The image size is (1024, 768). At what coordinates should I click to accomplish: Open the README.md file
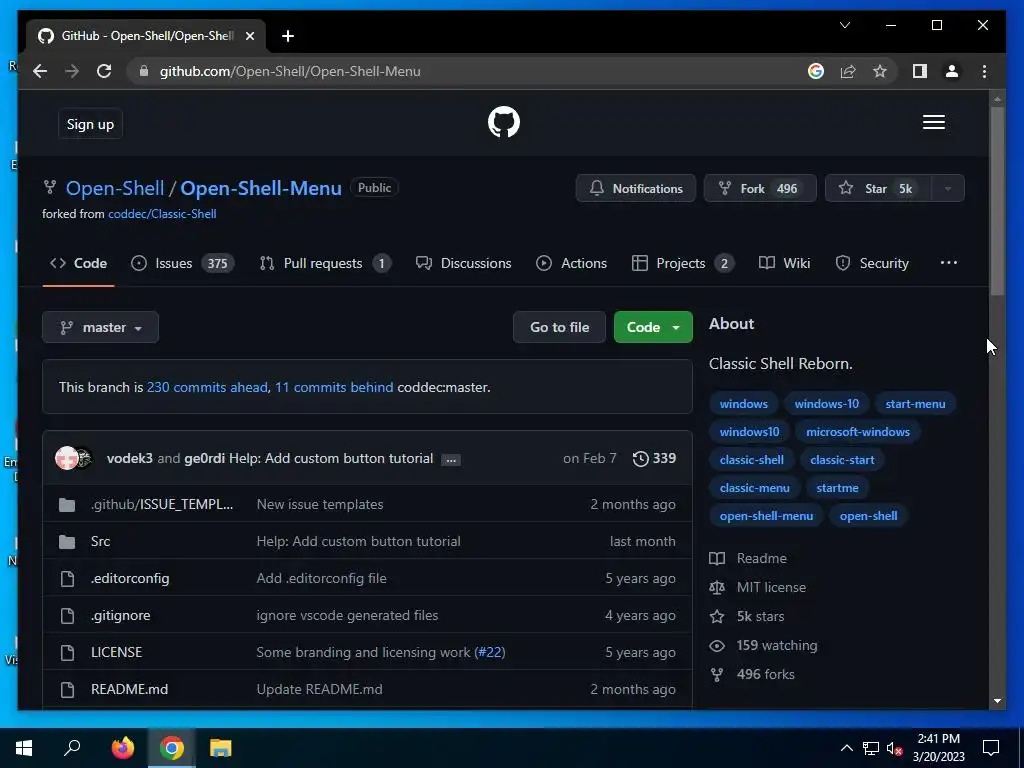[129, 689]
